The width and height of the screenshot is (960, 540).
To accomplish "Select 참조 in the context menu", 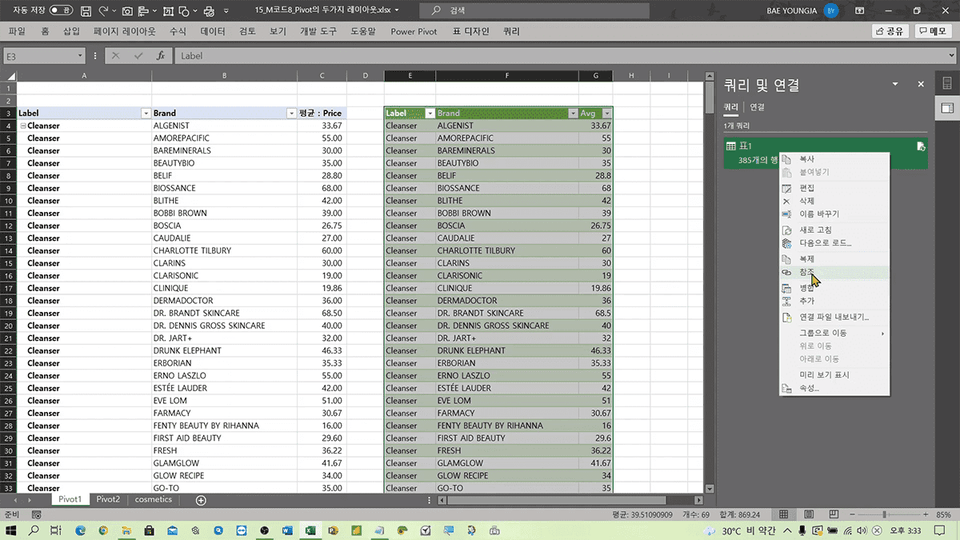I will tap(834, 272).
